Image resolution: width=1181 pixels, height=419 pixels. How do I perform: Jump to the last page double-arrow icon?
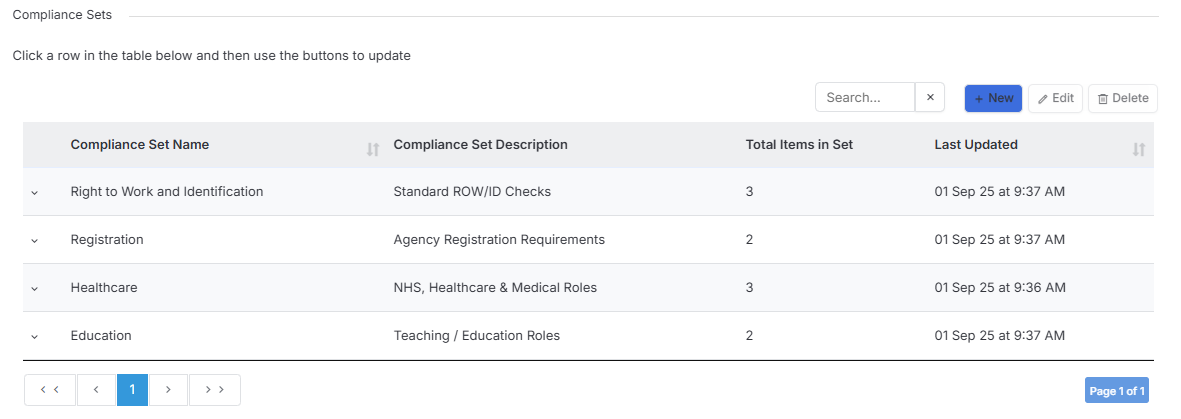tap(215, 390)
